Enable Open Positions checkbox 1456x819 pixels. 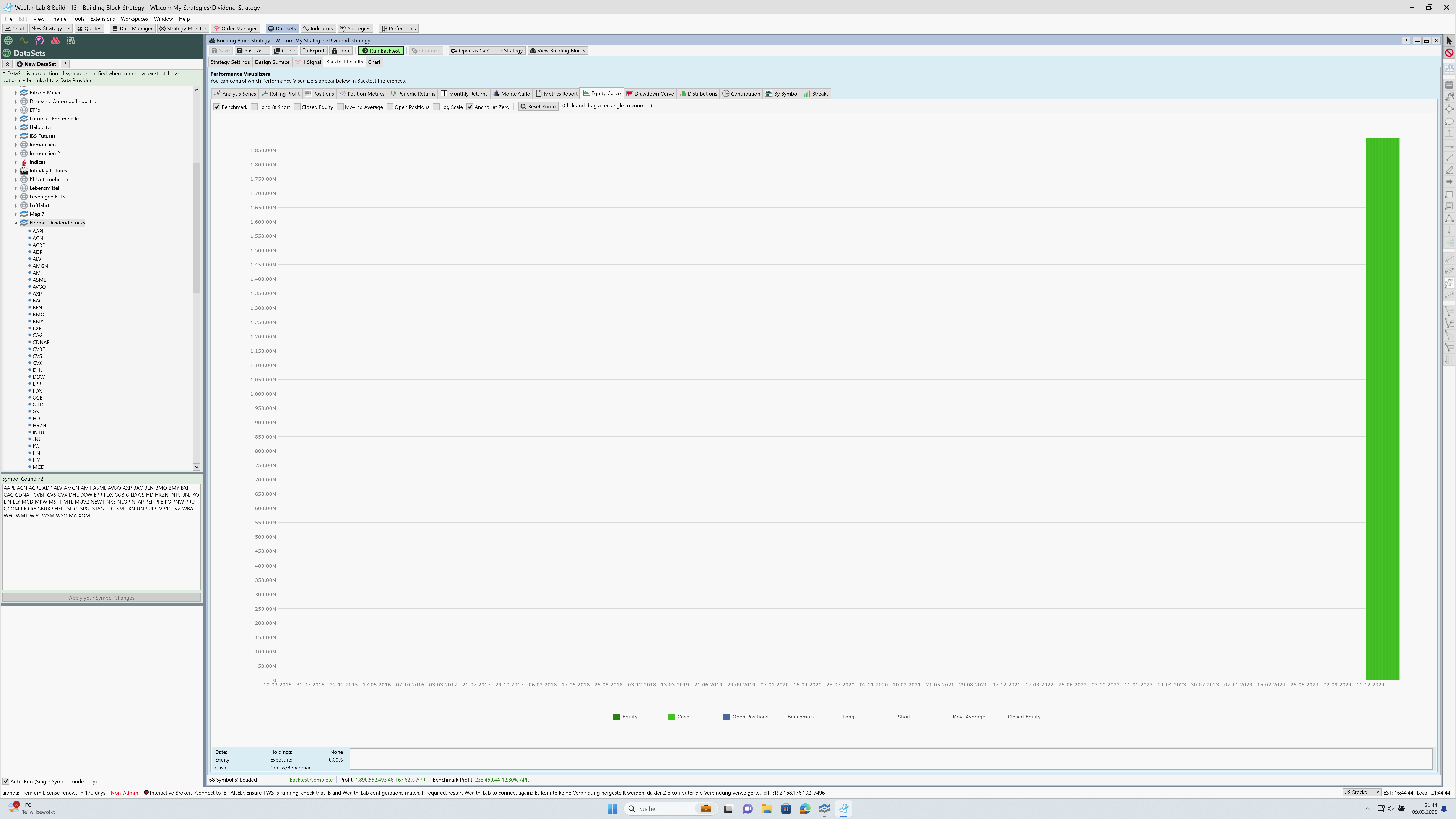coord(390,107)
